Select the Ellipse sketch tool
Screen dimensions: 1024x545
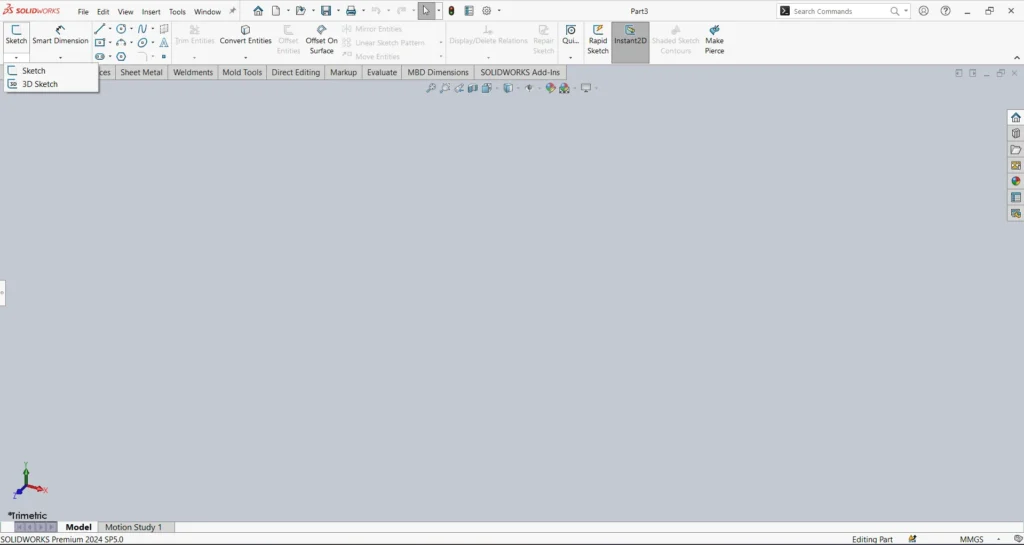click(142, 42)
